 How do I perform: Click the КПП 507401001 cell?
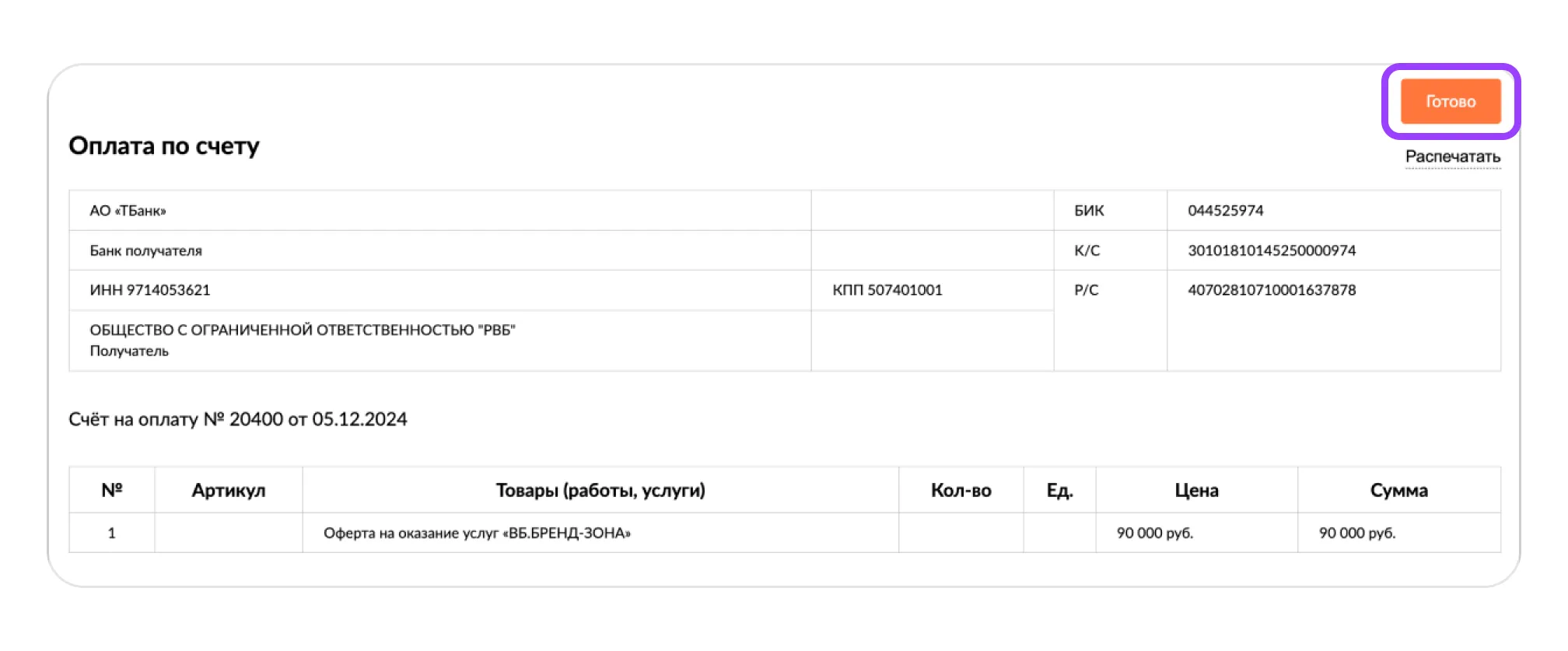click(x=933, y=290)
